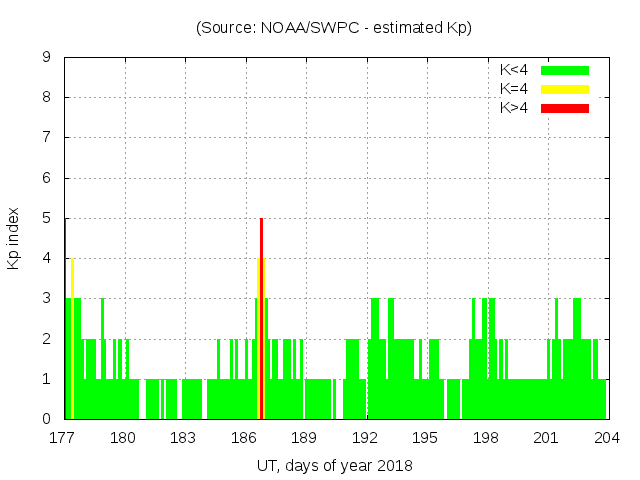The image size is (640, 480).
Task: Select the K=4 legend label
Action: 514,89
